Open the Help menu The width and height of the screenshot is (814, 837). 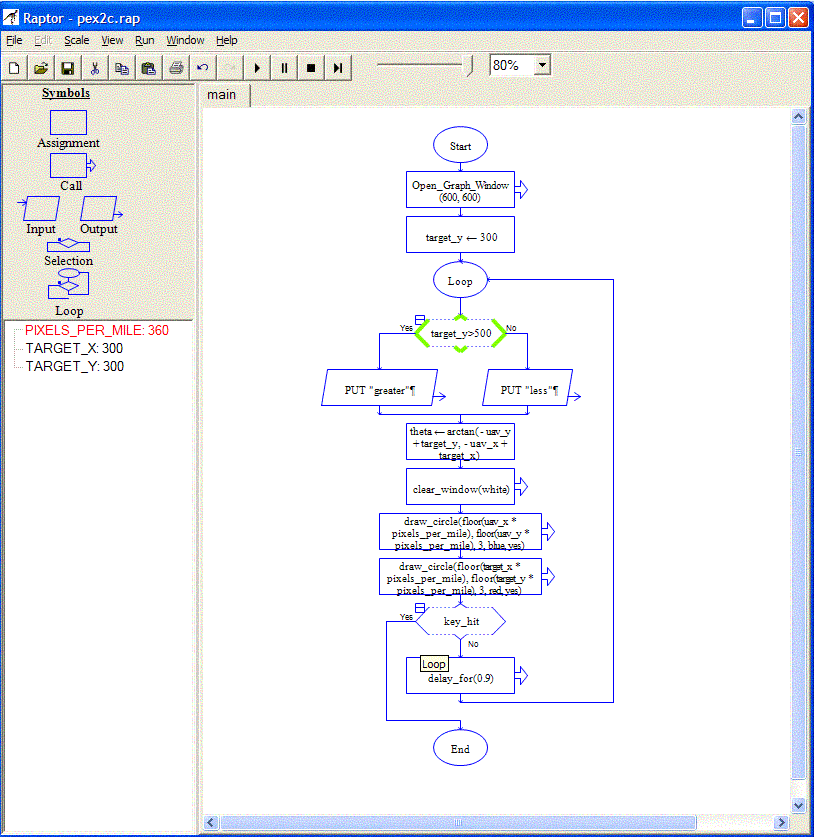pos(226,41)
